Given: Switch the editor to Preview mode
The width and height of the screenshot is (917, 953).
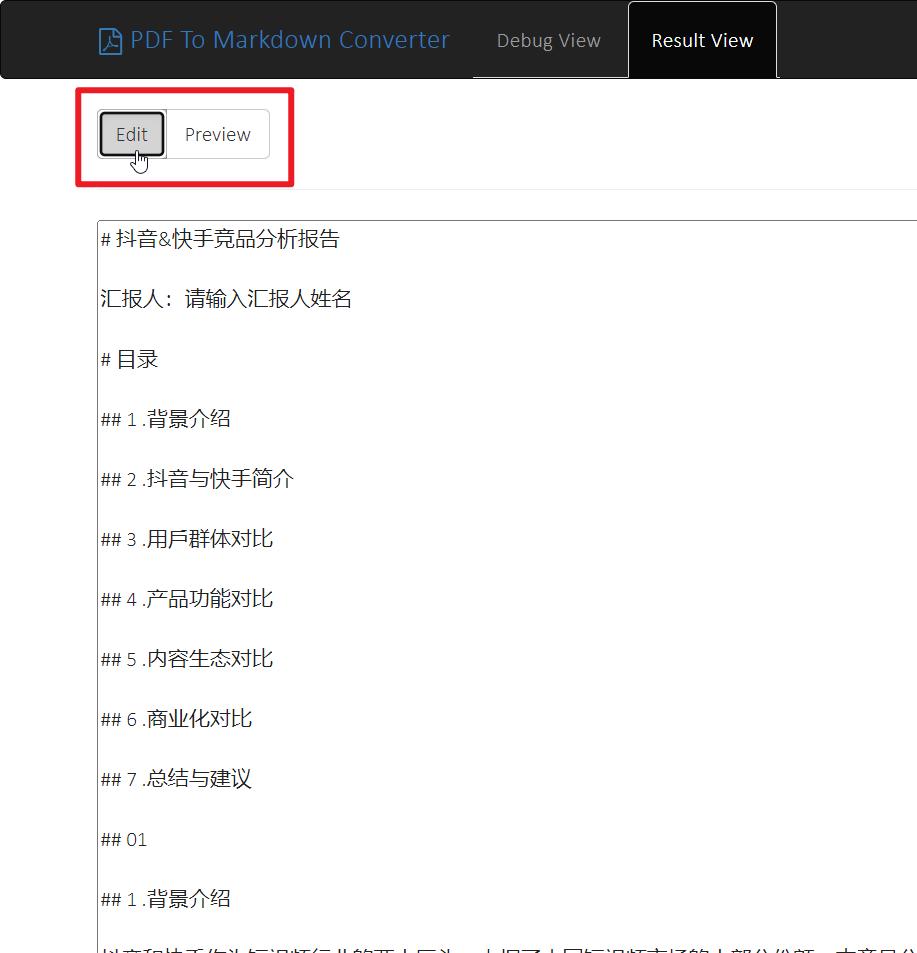Looking at the screenshot, I should (217, 133).
